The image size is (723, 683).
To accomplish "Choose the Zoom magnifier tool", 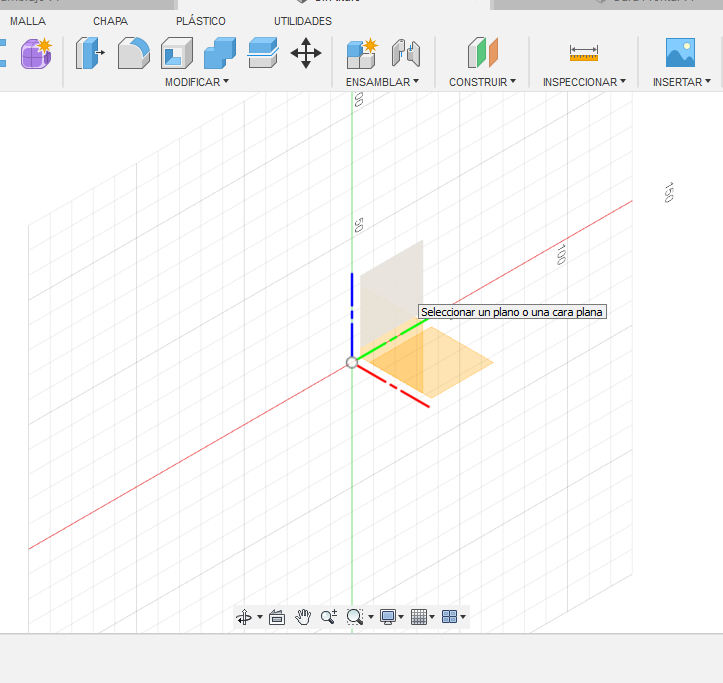I will tap(329, 617).
